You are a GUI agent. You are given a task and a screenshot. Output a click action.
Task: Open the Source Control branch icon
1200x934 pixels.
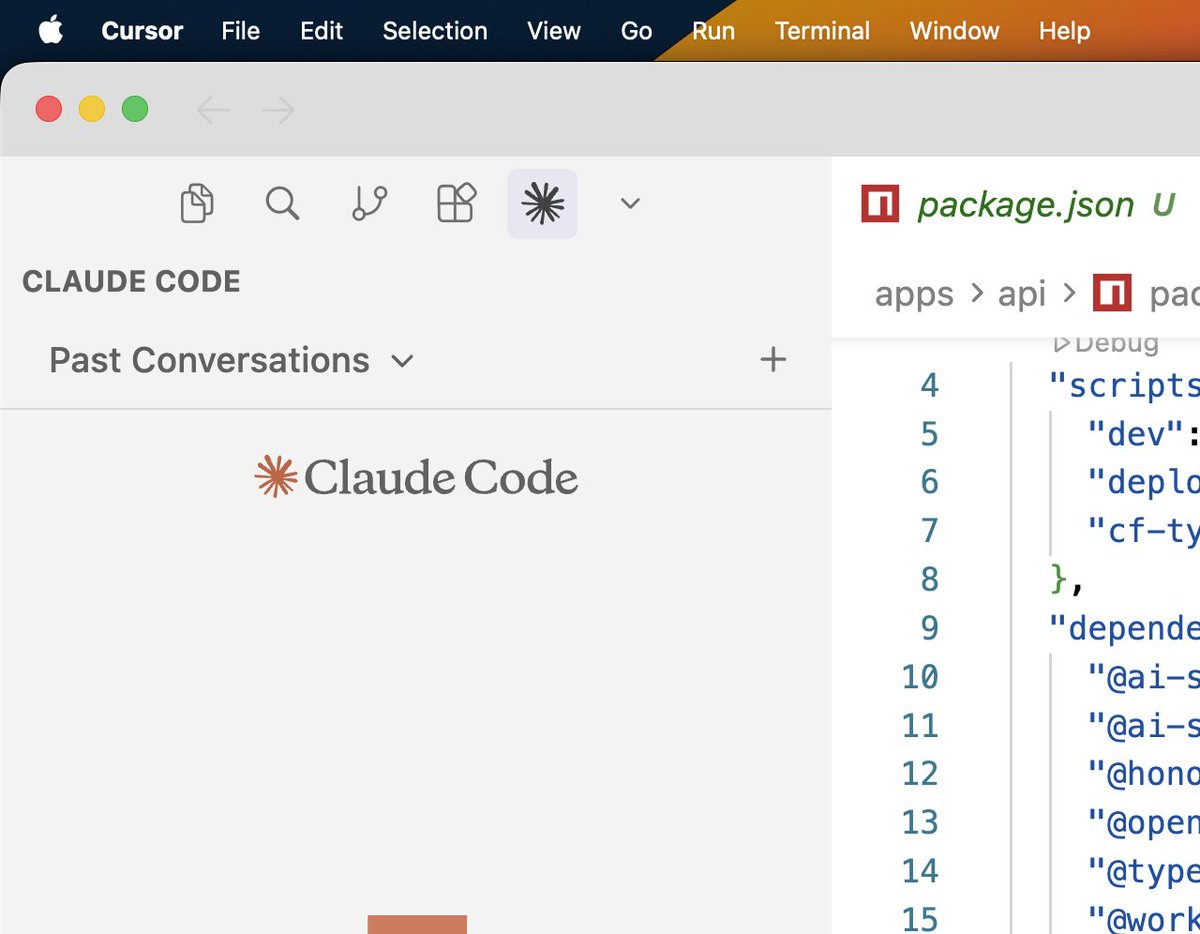click(x=370, y=203)
